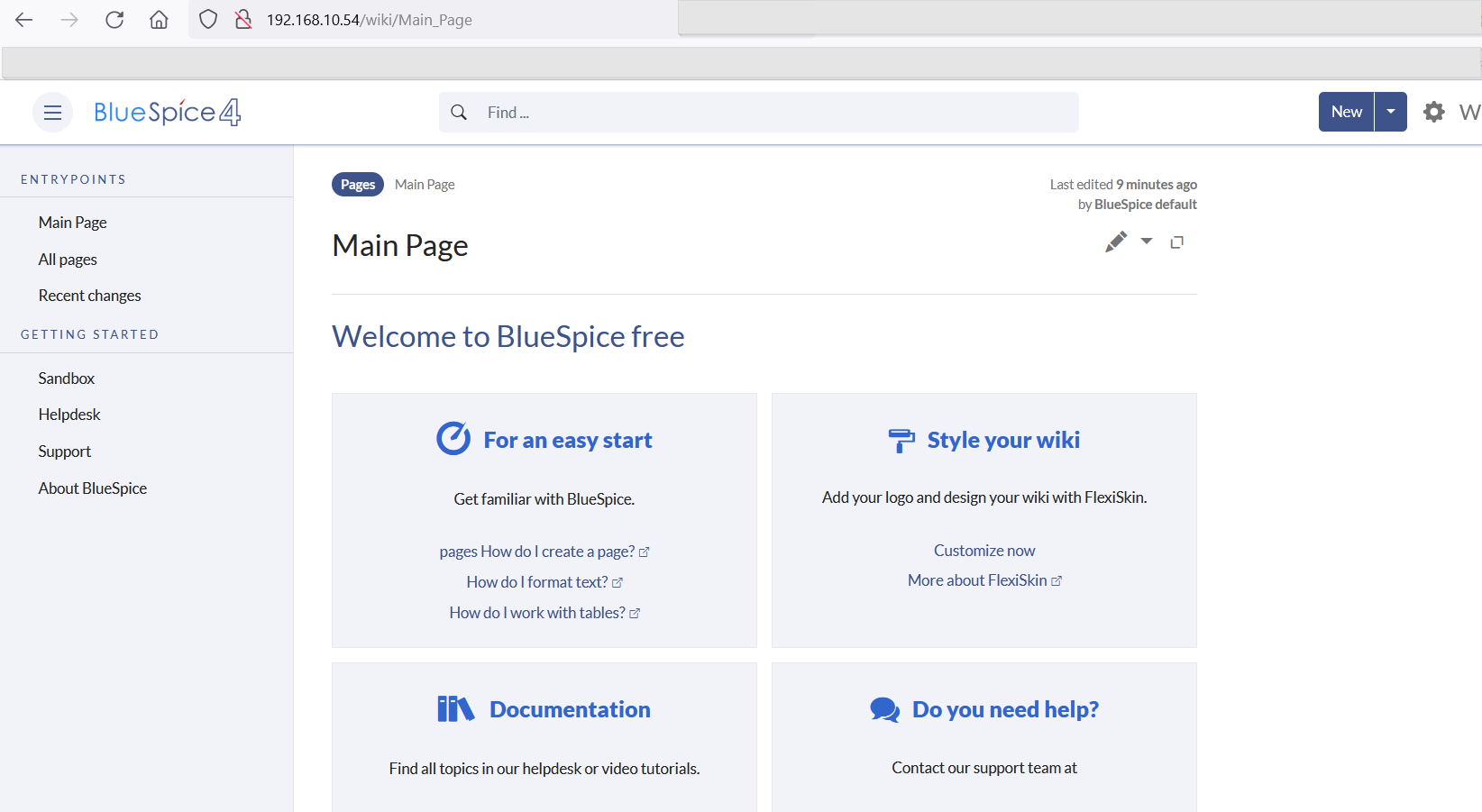The width and height of the screenshot is (1482, 812).
Task: Type in the Find search field
Action: [775, 113]
